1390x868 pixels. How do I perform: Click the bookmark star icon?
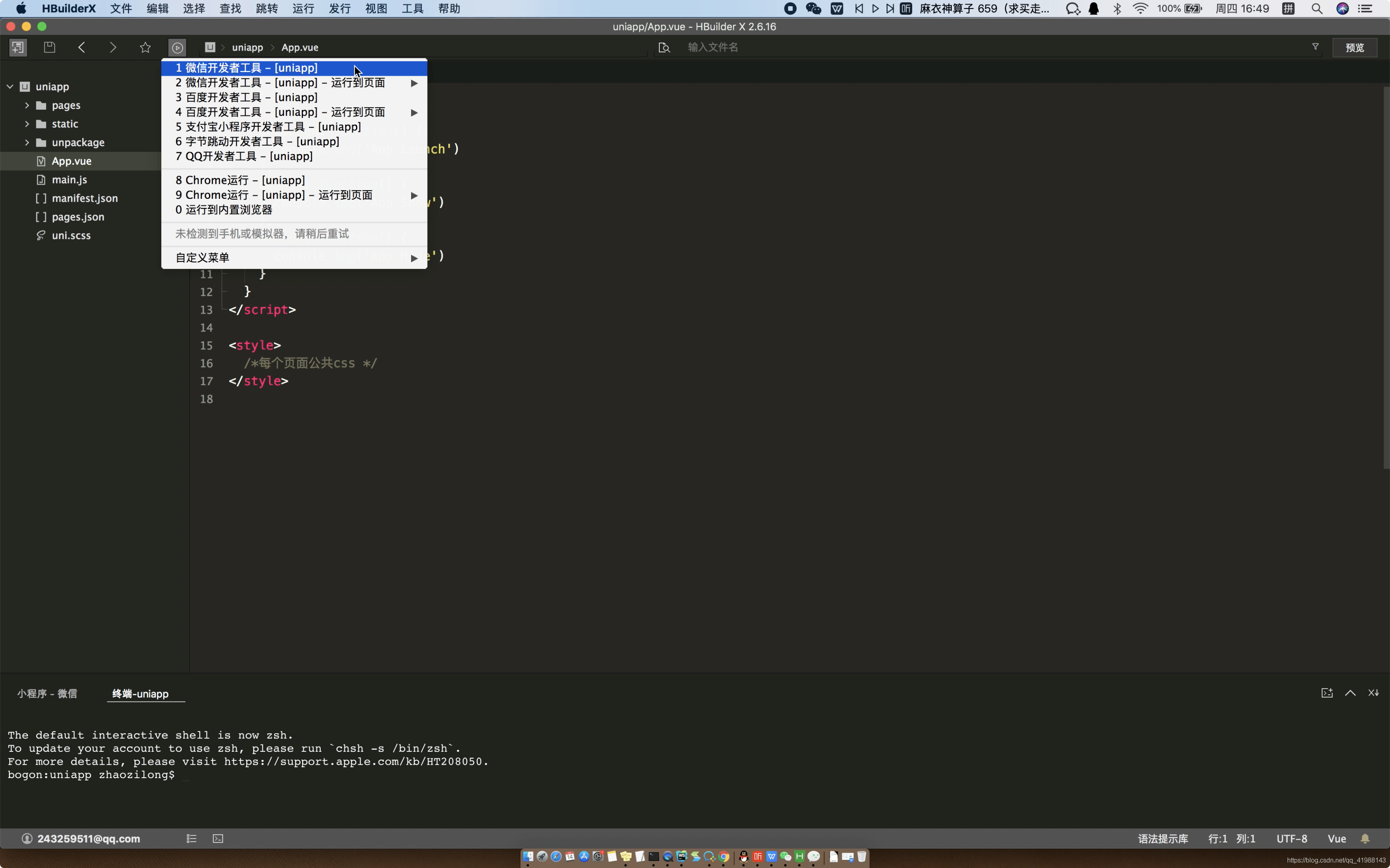(145, 48)
